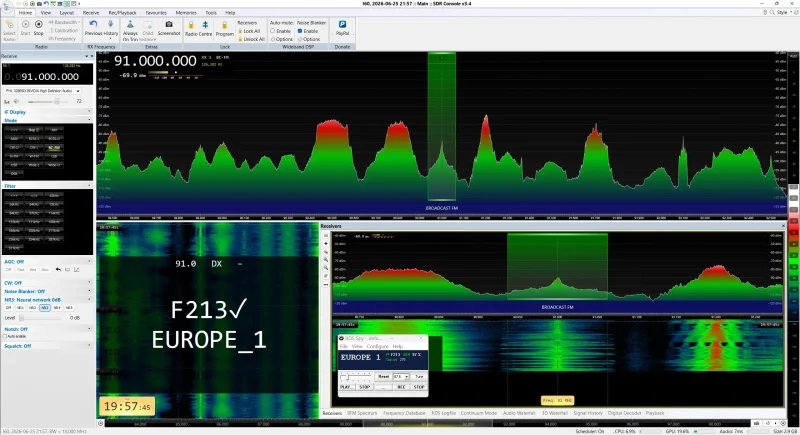Image resolution: width=800 pixels, height=435 pixels.
Task: Click Lock All receivers
Action: click(x=249, y=31)
